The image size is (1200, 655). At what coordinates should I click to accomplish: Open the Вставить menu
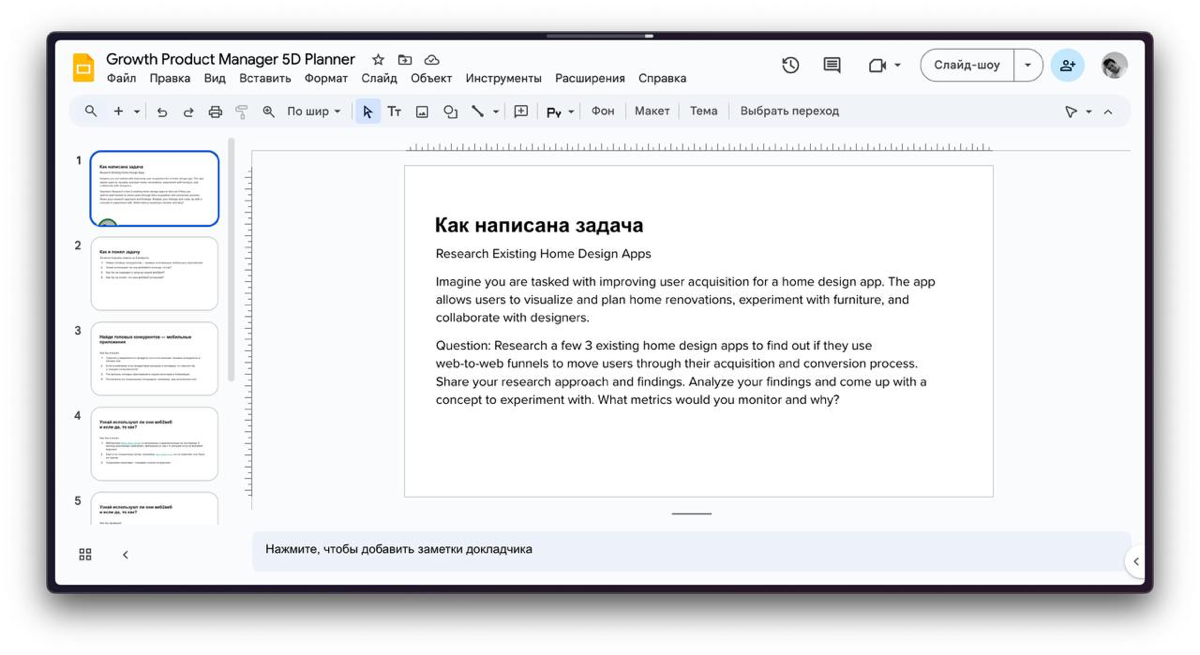[265, 78]
